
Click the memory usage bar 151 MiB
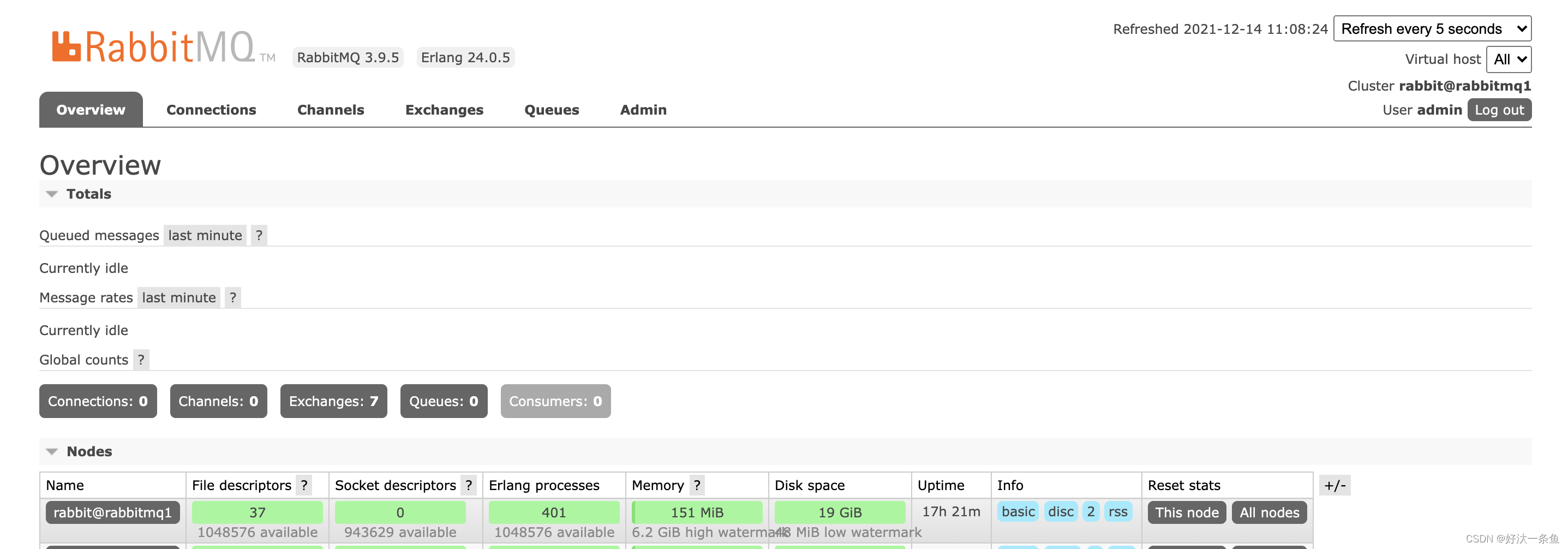(697, 512)
